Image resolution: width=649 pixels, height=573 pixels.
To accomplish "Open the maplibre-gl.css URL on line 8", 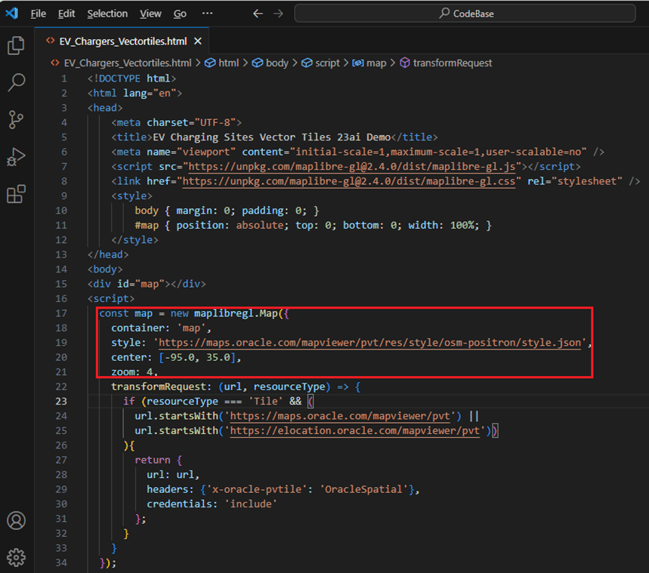I will 349,181.
